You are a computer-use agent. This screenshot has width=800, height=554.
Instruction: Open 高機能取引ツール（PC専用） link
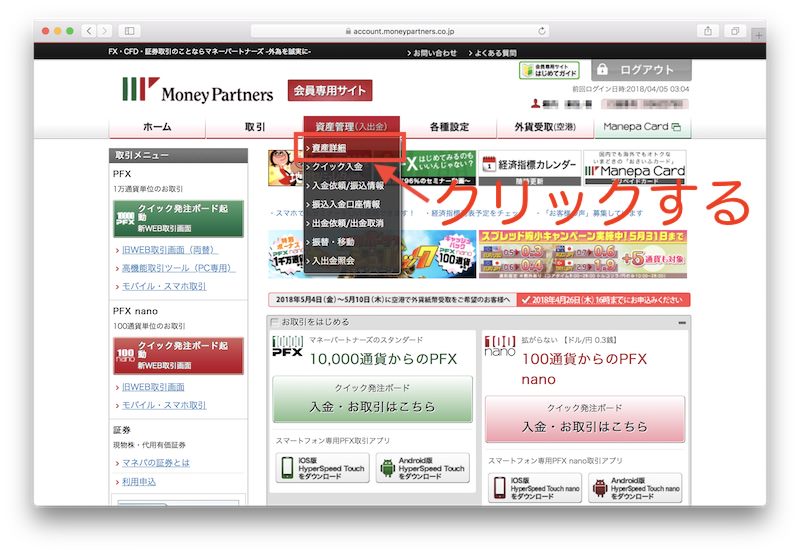pos(178,268)
